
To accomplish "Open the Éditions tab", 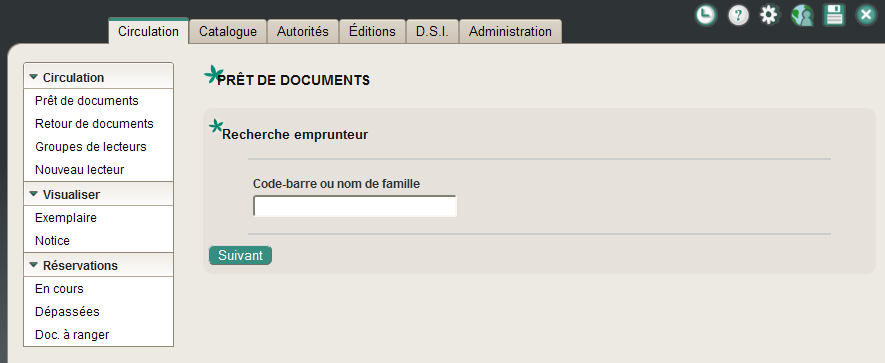I will click(372, 32).
